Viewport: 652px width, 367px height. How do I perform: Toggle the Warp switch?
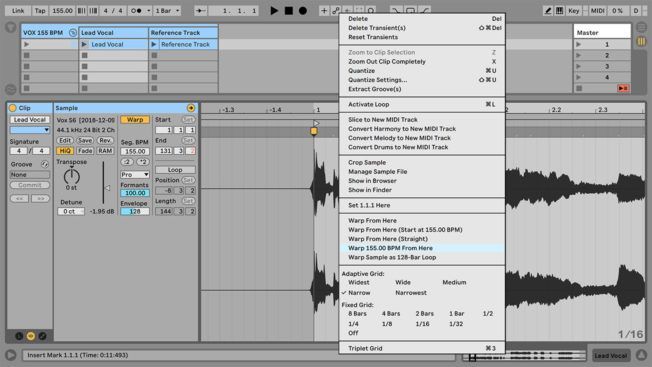click(x=135, y=120)
